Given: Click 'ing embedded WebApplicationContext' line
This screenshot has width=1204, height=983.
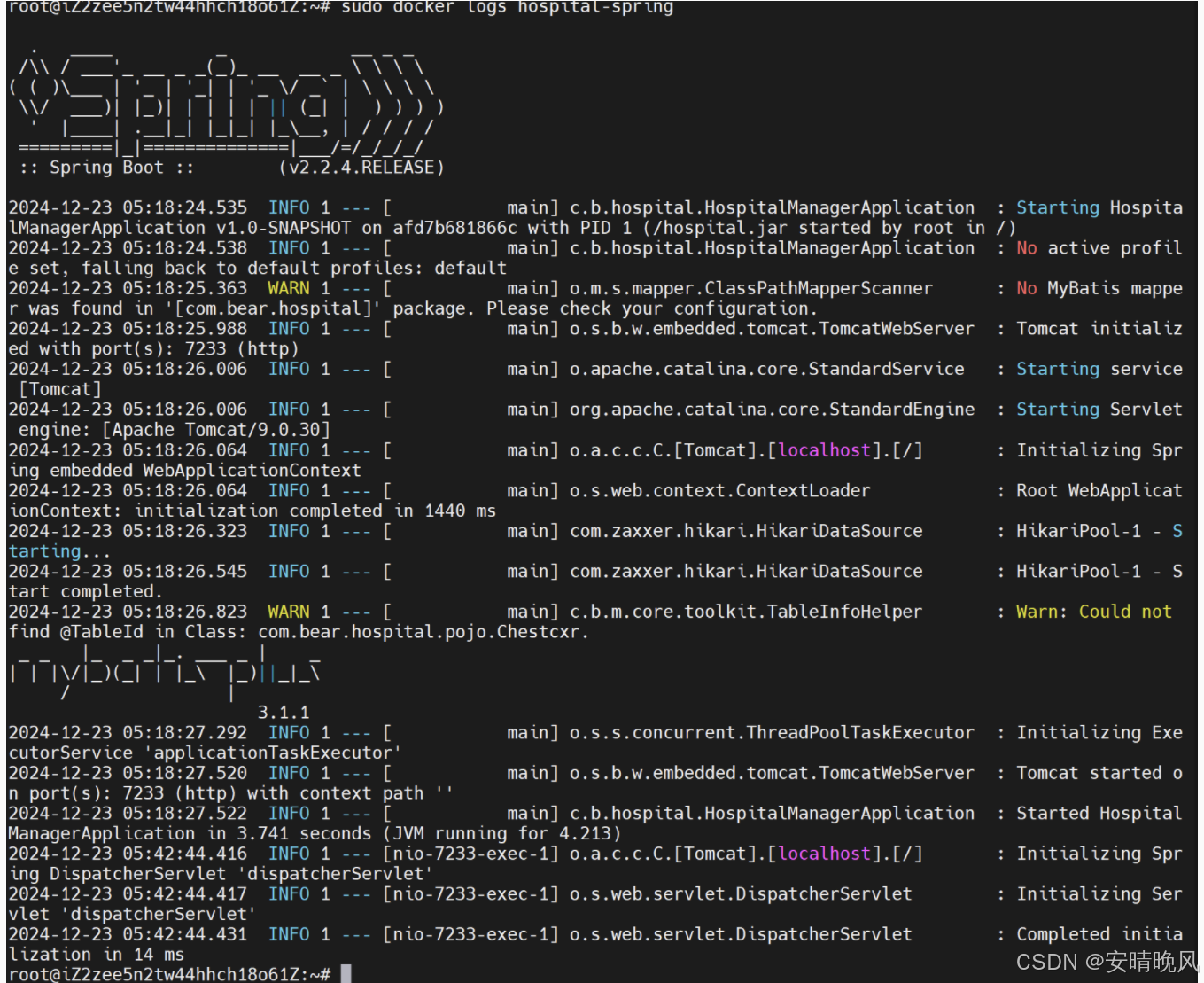Looking at the screenshot, I should [x=184, y=470].
